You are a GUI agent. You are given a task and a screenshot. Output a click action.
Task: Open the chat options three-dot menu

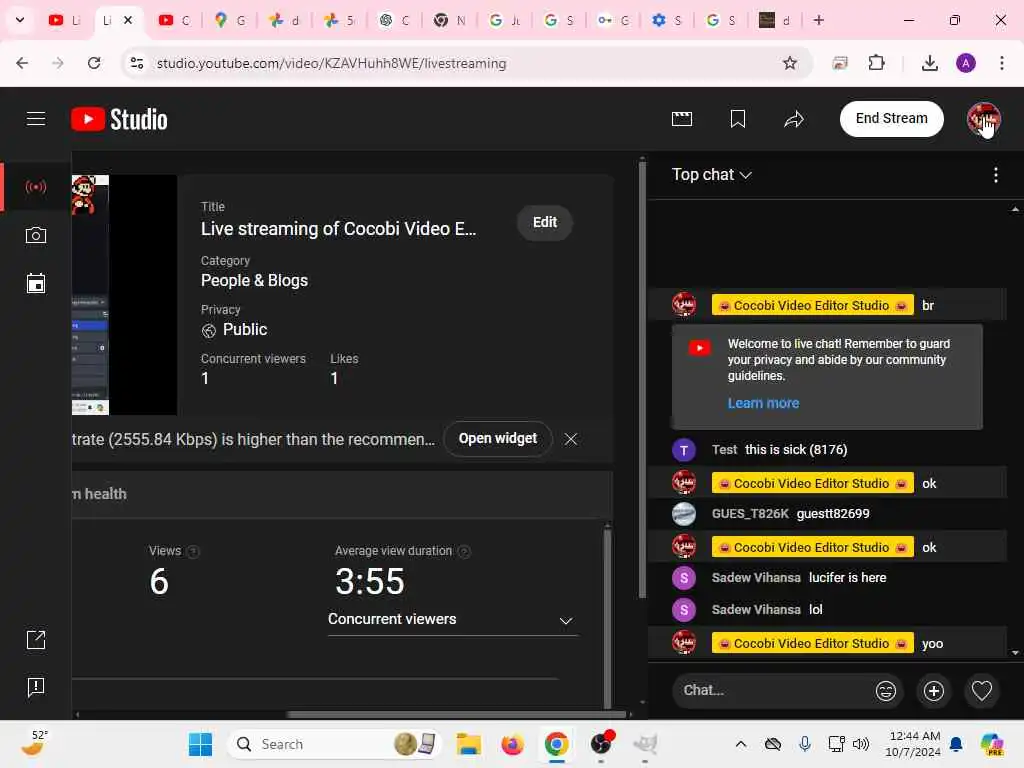coord(995,175)
